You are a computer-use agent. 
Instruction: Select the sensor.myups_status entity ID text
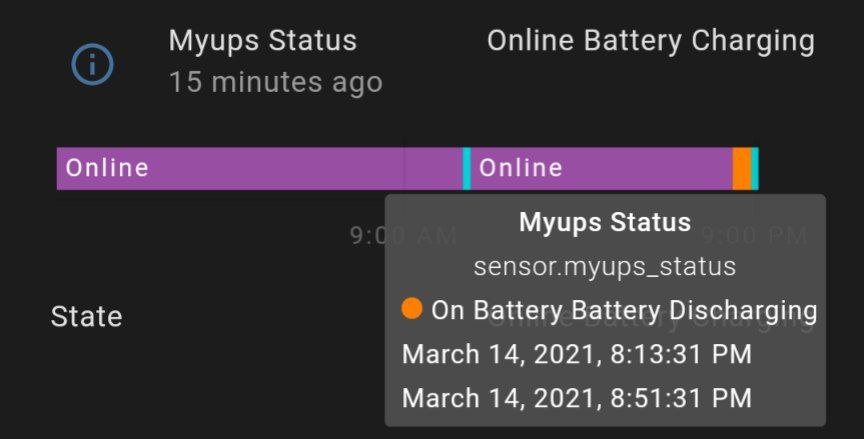coord(605,267)
